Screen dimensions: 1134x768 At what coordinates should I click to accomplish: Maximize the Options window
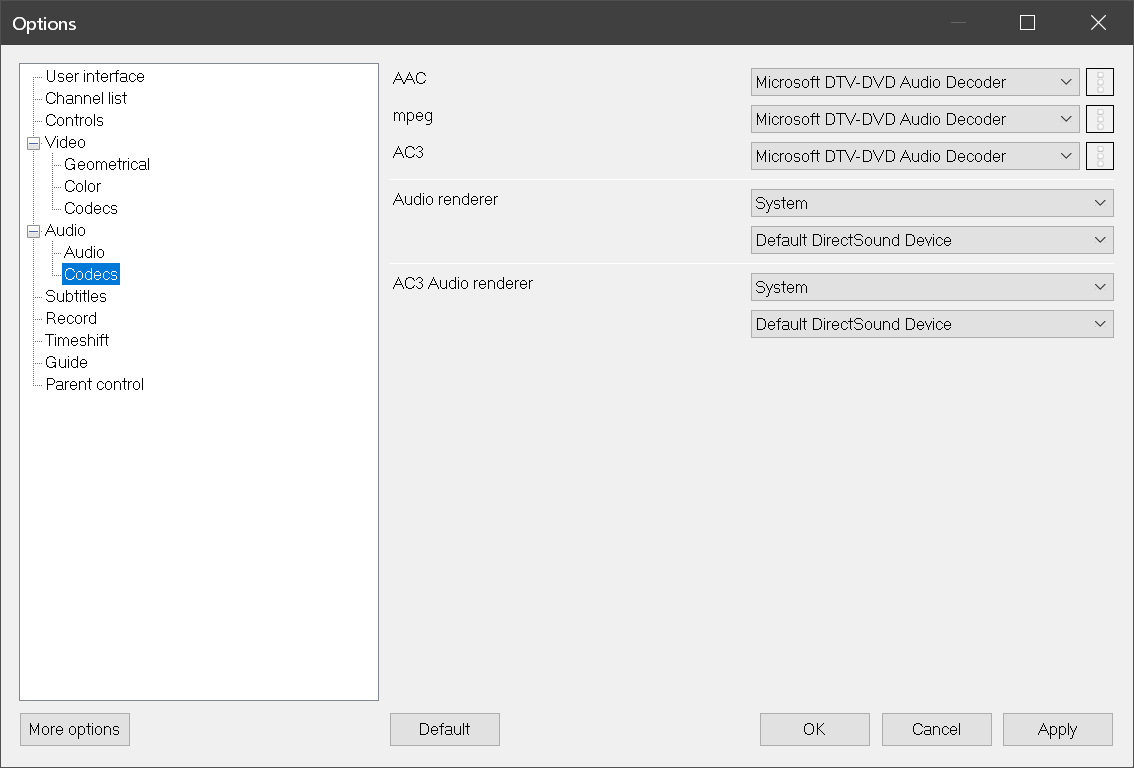click(1027, 23)
